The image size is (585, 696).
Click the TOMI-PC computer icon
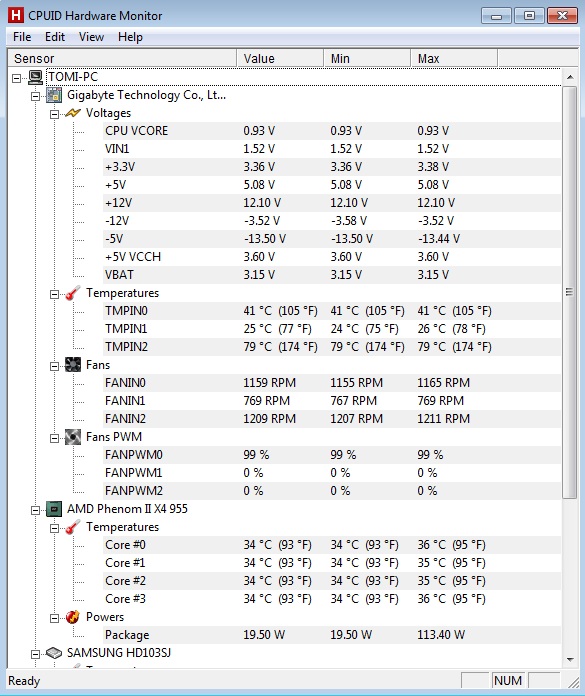(36, 77)
